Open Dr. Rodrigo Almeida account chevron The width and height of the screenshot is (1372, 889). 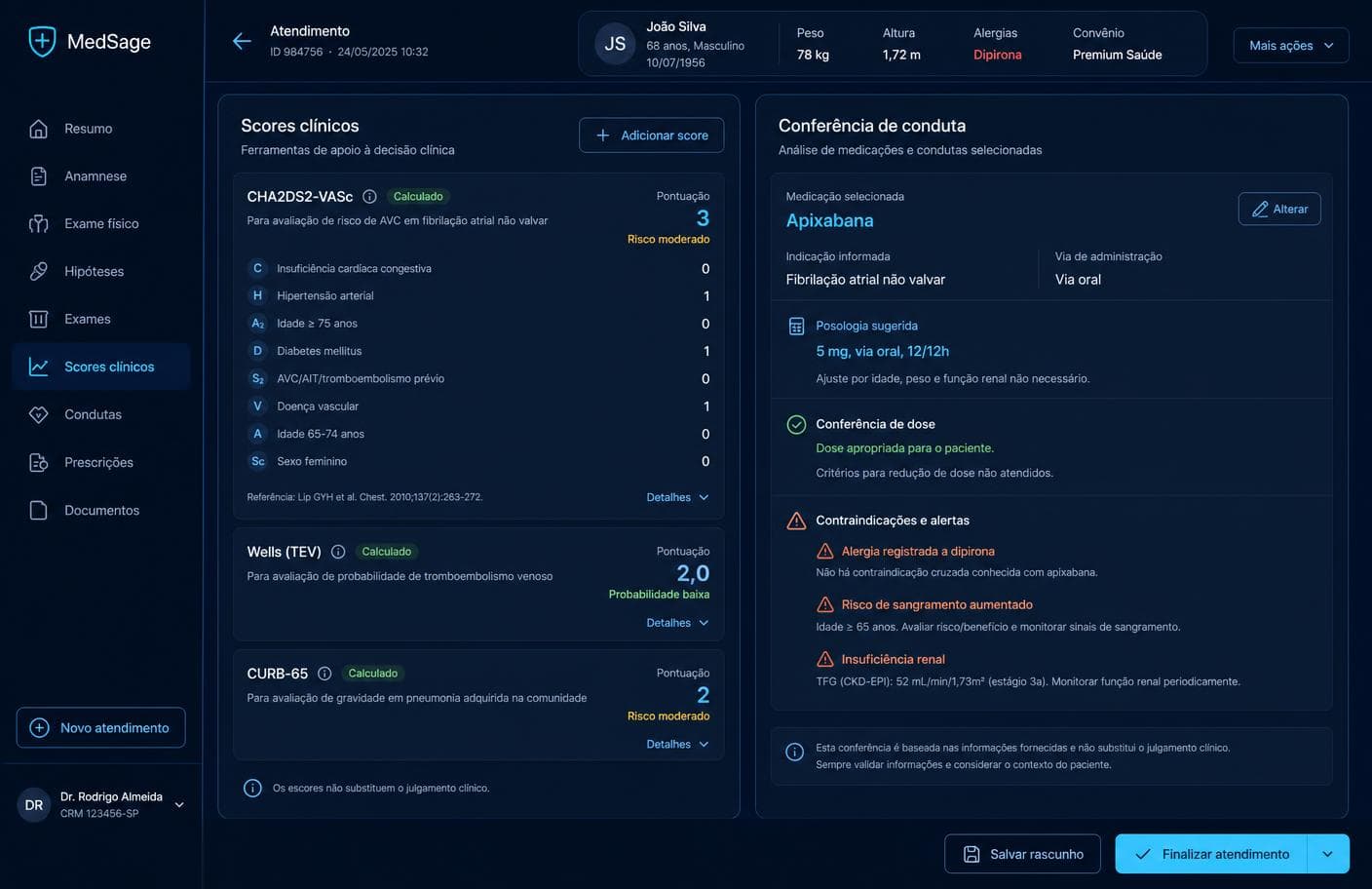click(x=179, y=805)
